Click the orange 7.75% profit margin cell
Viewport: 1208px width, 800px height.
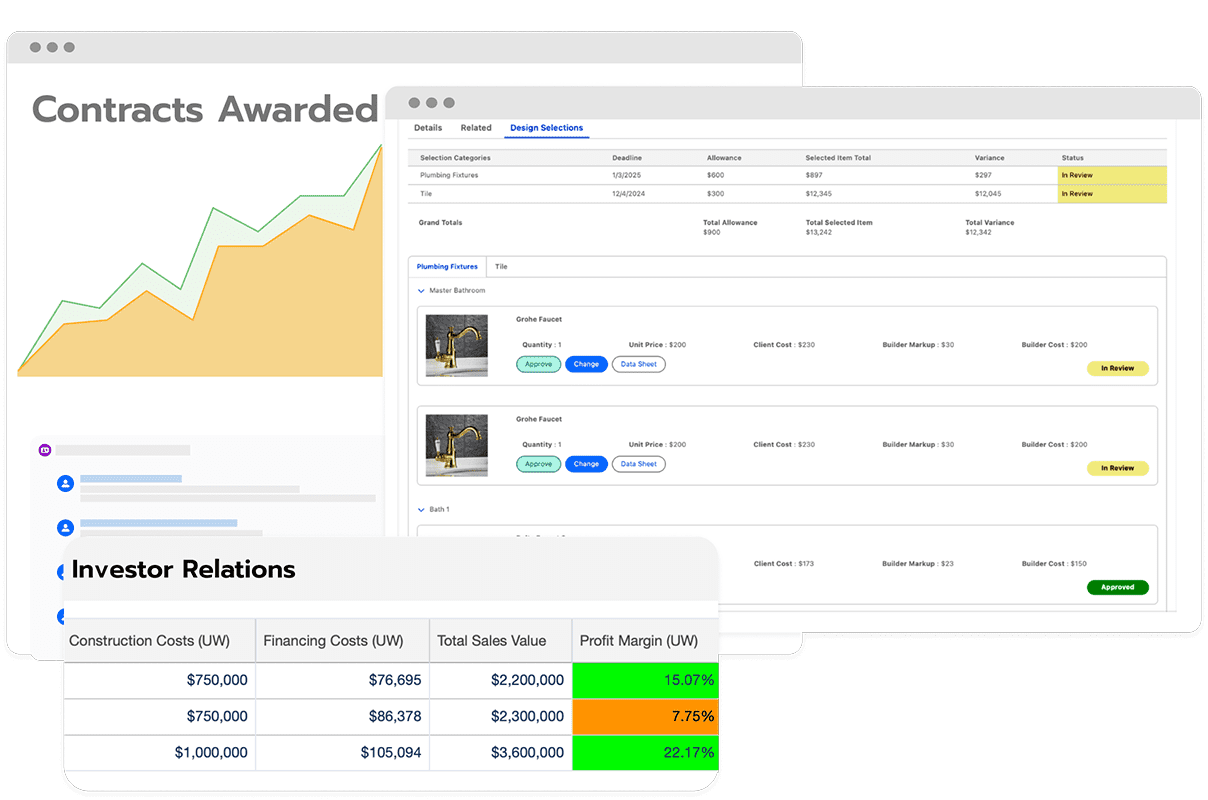[x=645, y=716]
